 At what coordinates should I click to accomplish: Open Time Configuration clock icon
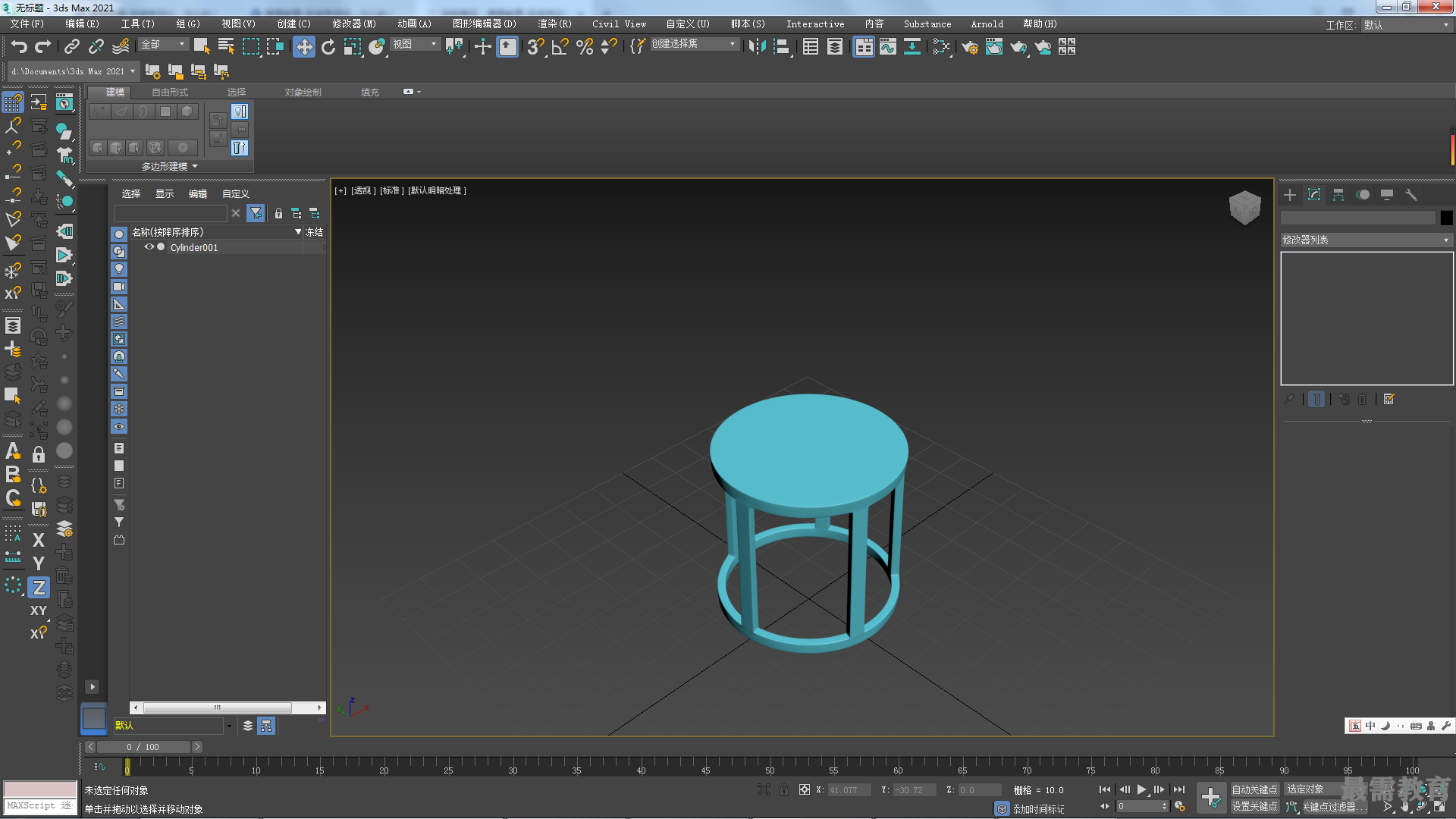click(1180, 806)
